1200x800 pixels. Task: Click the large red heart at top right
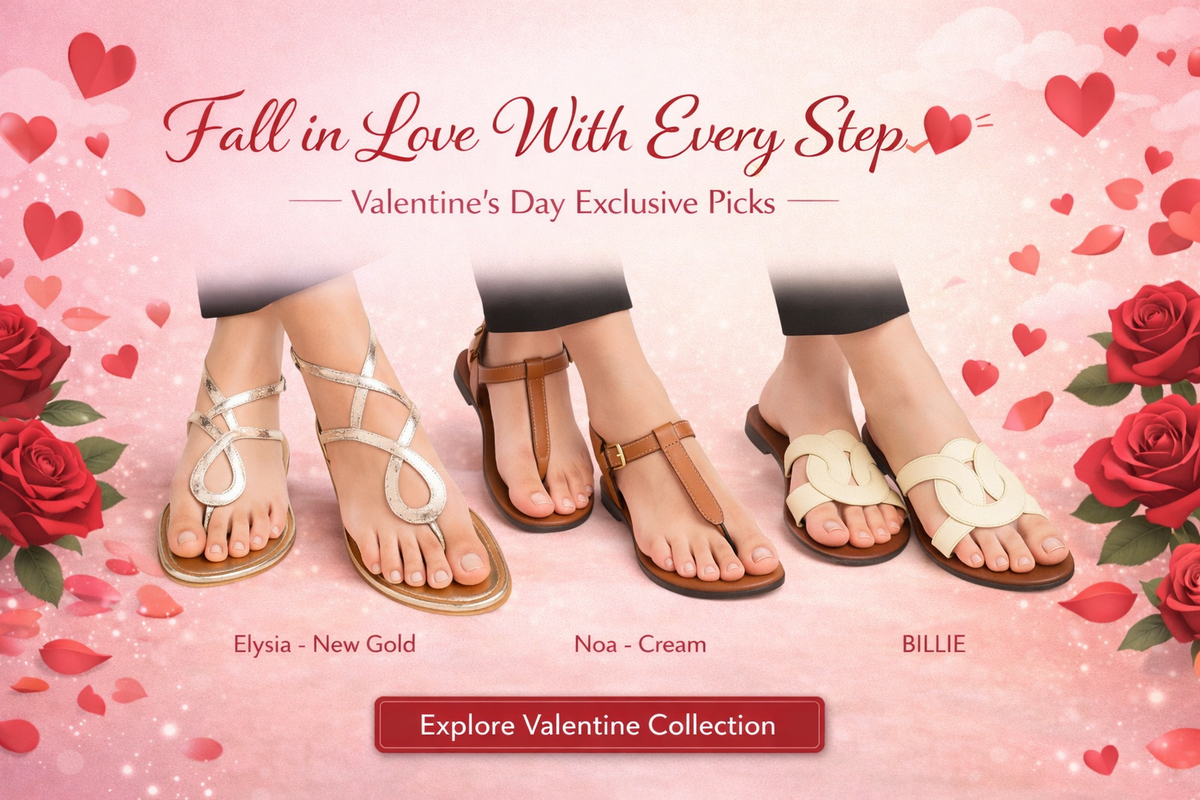click(x=1079, y=103)
